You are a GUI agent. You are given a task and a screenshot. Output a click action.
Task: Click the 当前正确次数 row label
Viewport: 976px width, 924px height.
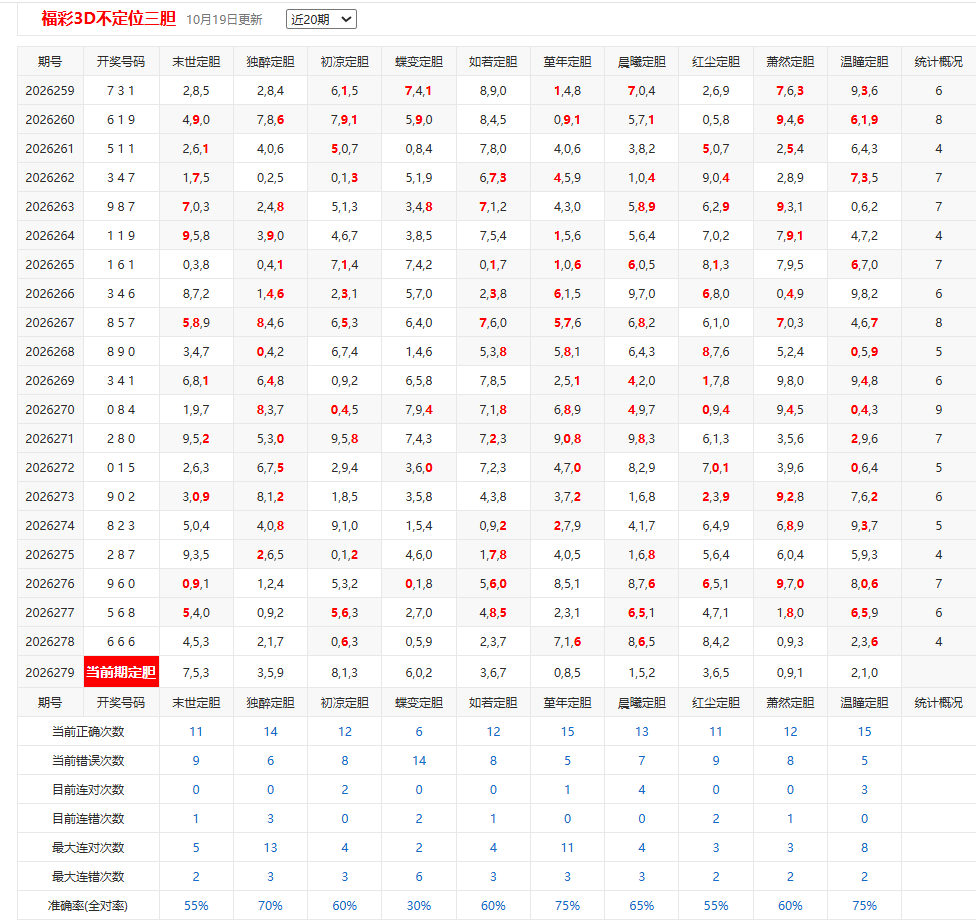tap(88, 732)
